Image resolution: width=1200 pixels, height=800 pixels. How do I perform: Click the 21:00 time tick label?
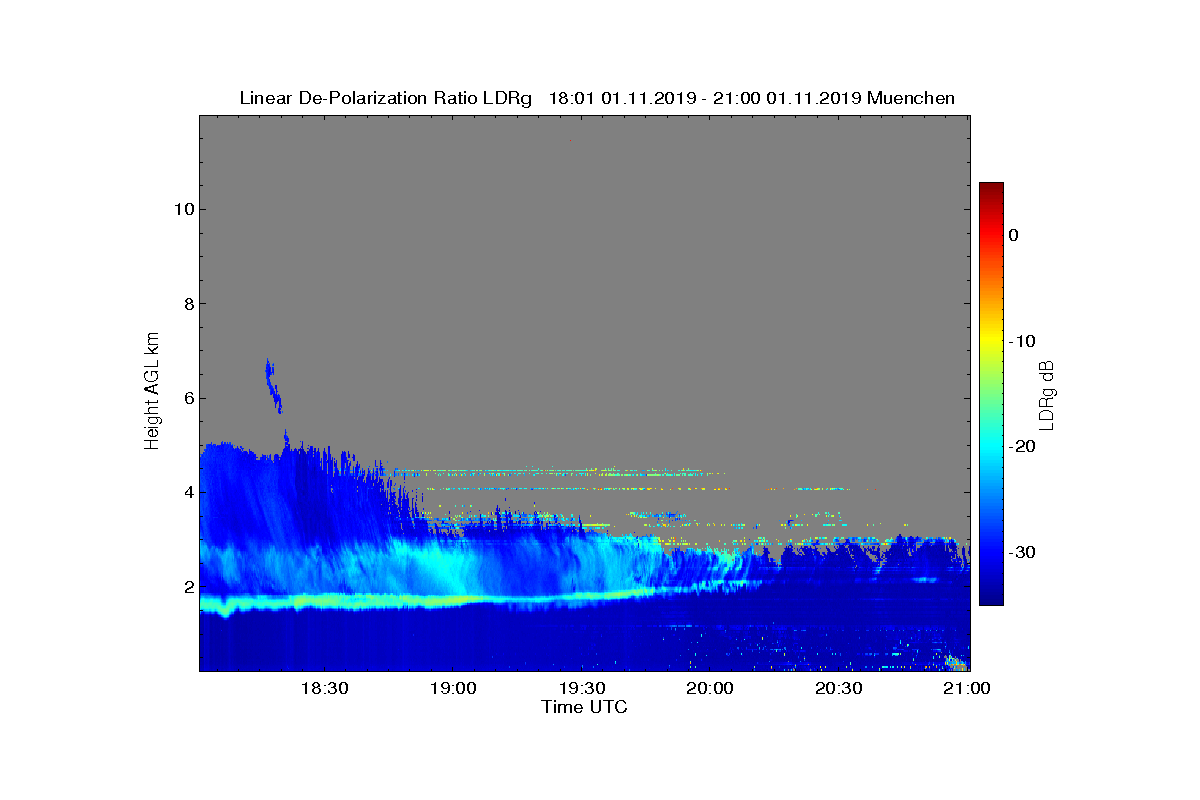point(966,689)
